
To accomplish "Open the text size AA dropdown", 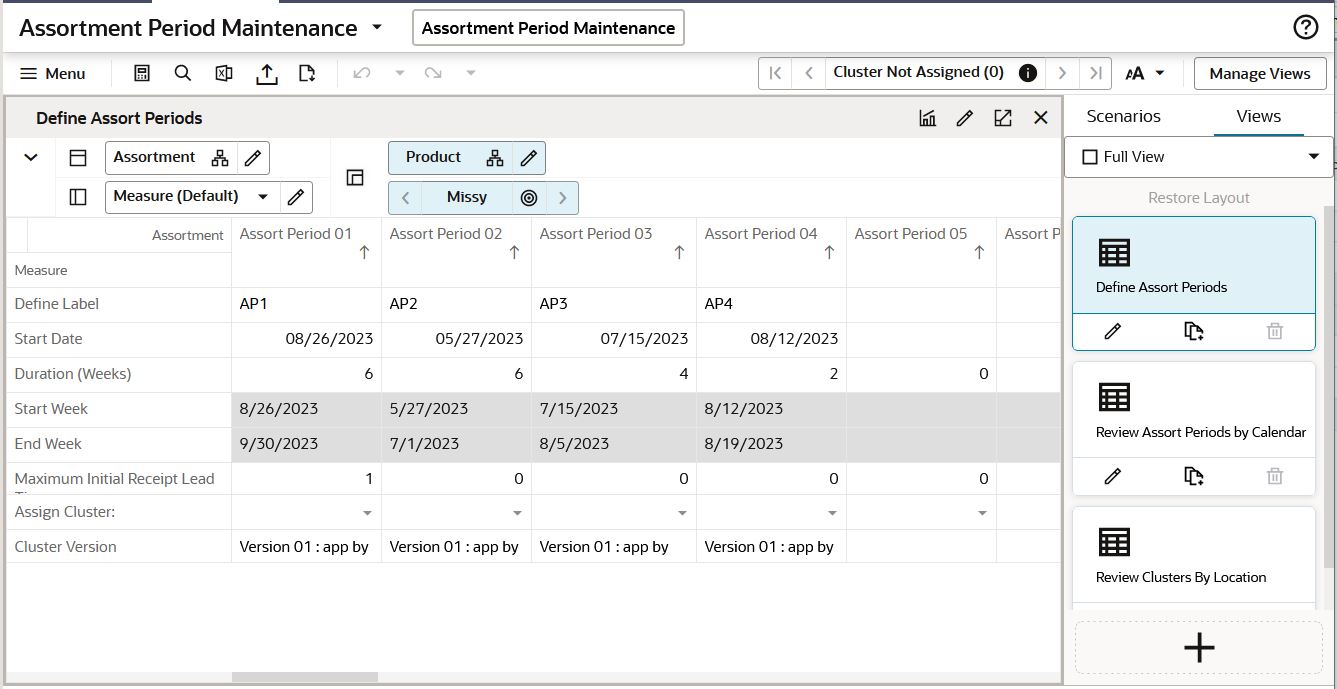I will click(x=1145, y=73).
